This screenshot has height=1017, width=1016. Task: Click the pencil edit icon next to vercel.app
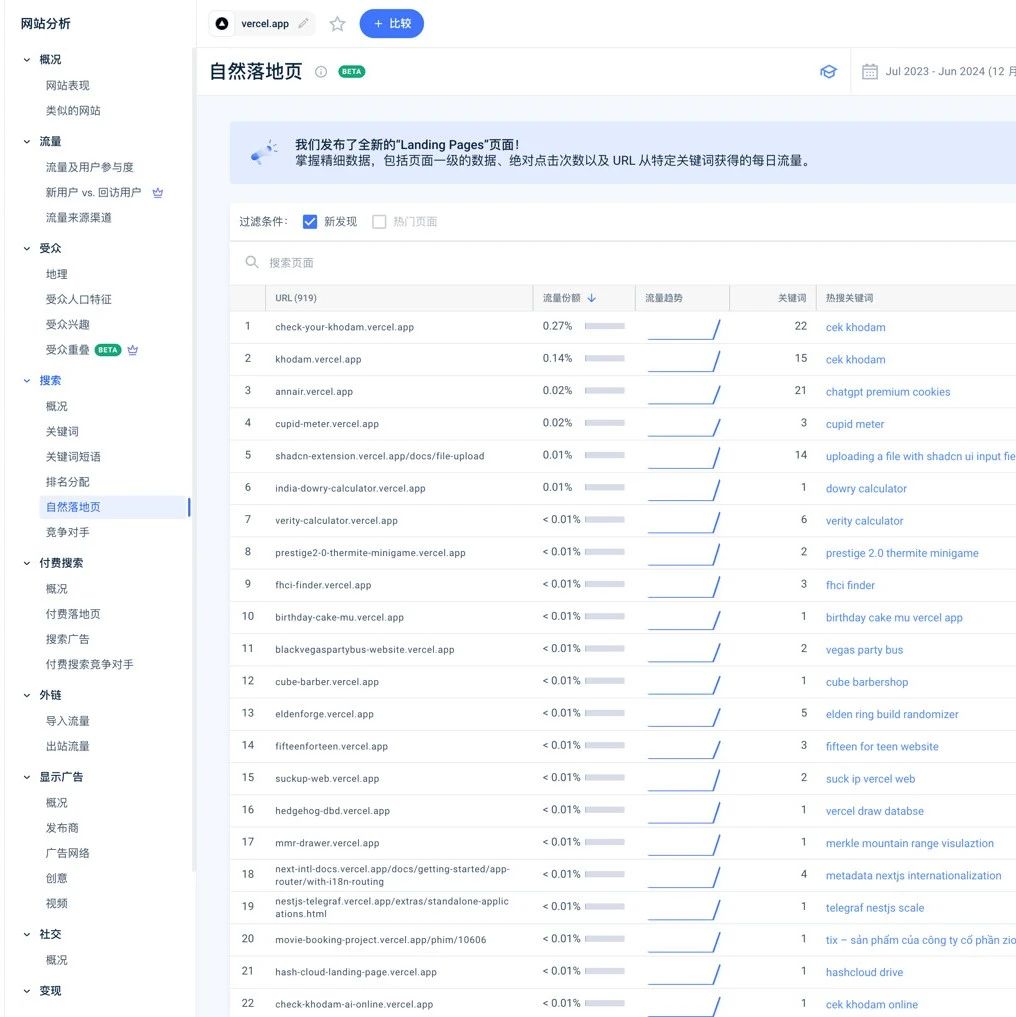tap(303, 23)
